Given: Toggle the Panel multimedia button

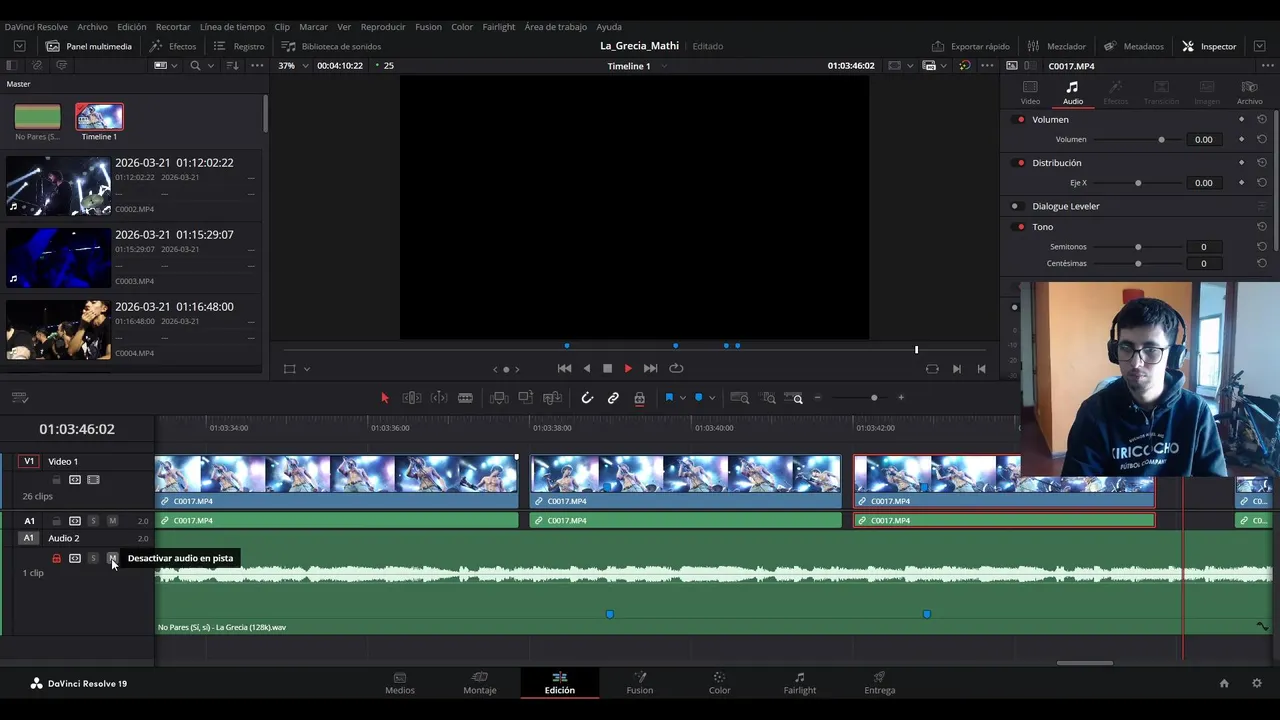Looking at the screenshot, I should tap(89, 46).
